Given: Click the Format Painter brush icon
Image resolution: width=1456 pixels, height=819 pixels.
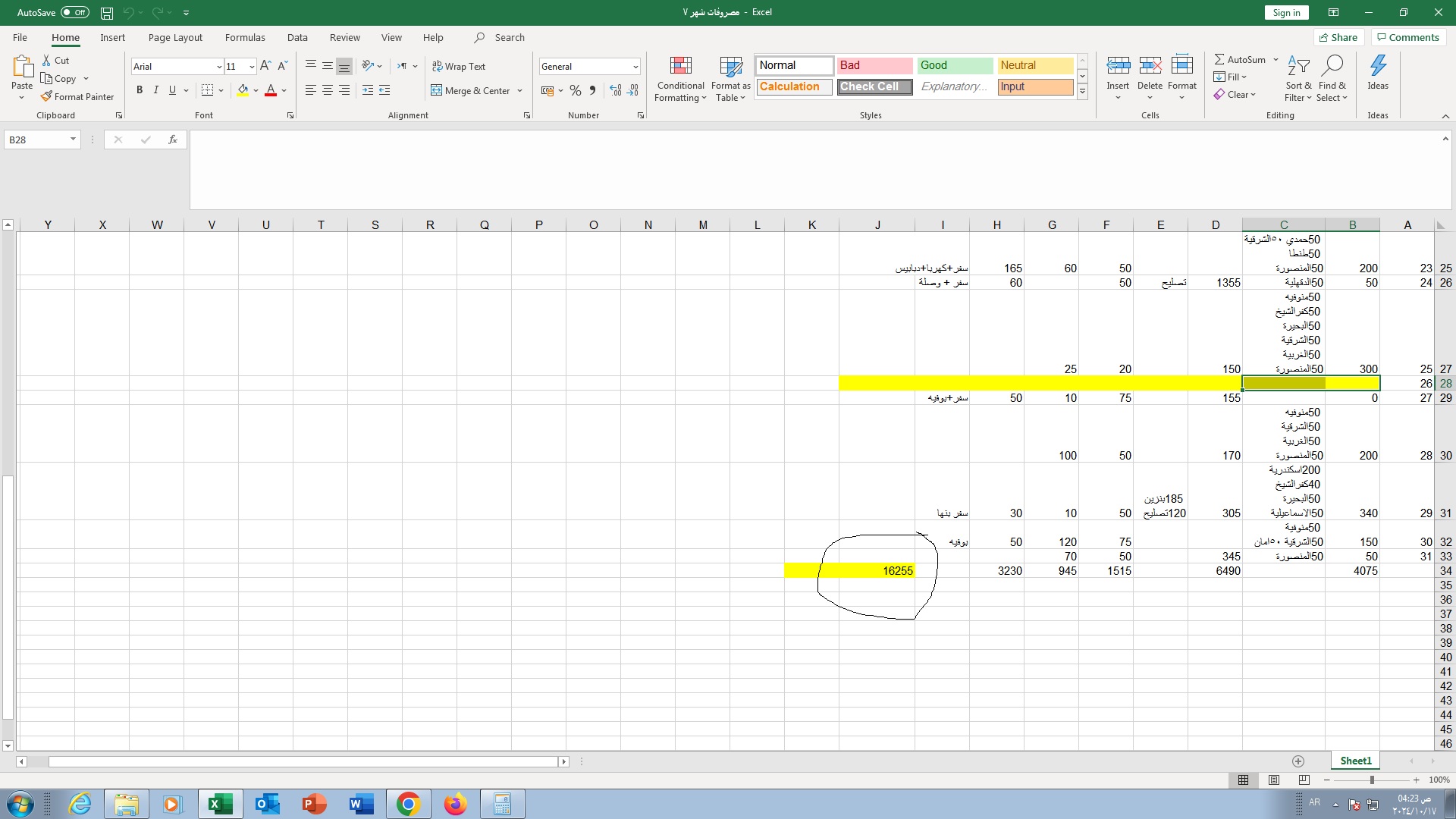Looking at the screenshot, I should [x=46, y=96].
